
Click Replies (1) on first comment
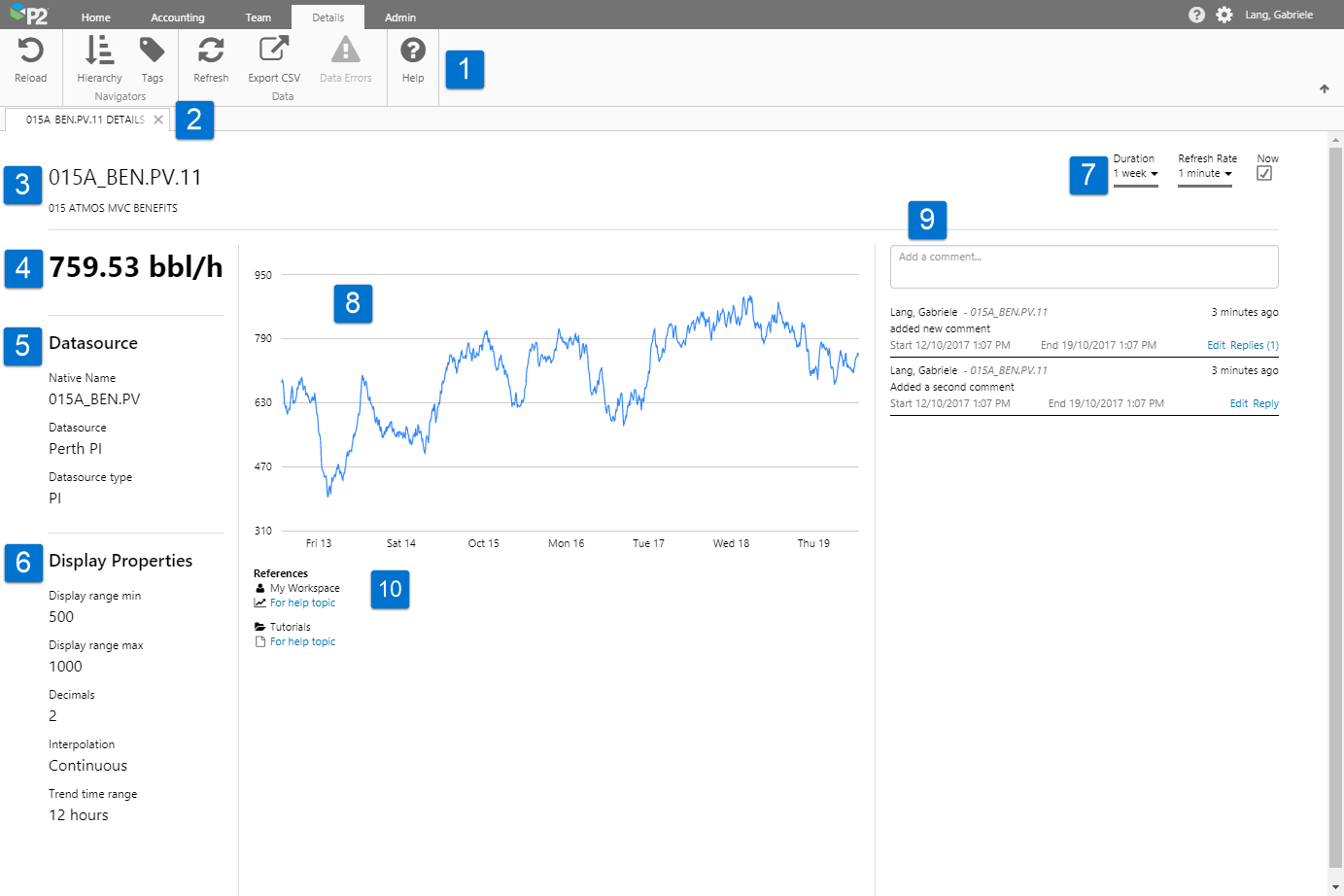pos(1254,345)
